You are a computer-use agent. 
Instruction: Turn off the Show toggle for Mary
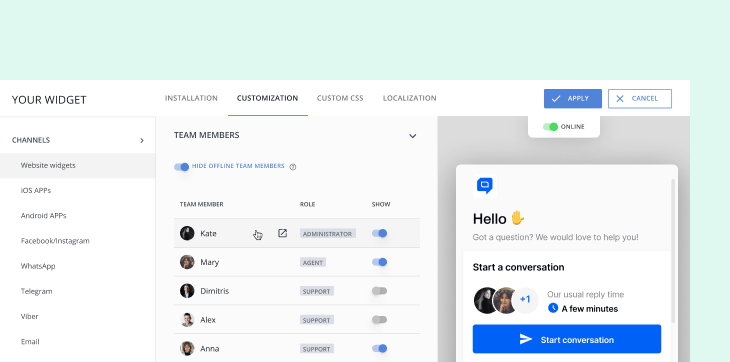(379, 262)
